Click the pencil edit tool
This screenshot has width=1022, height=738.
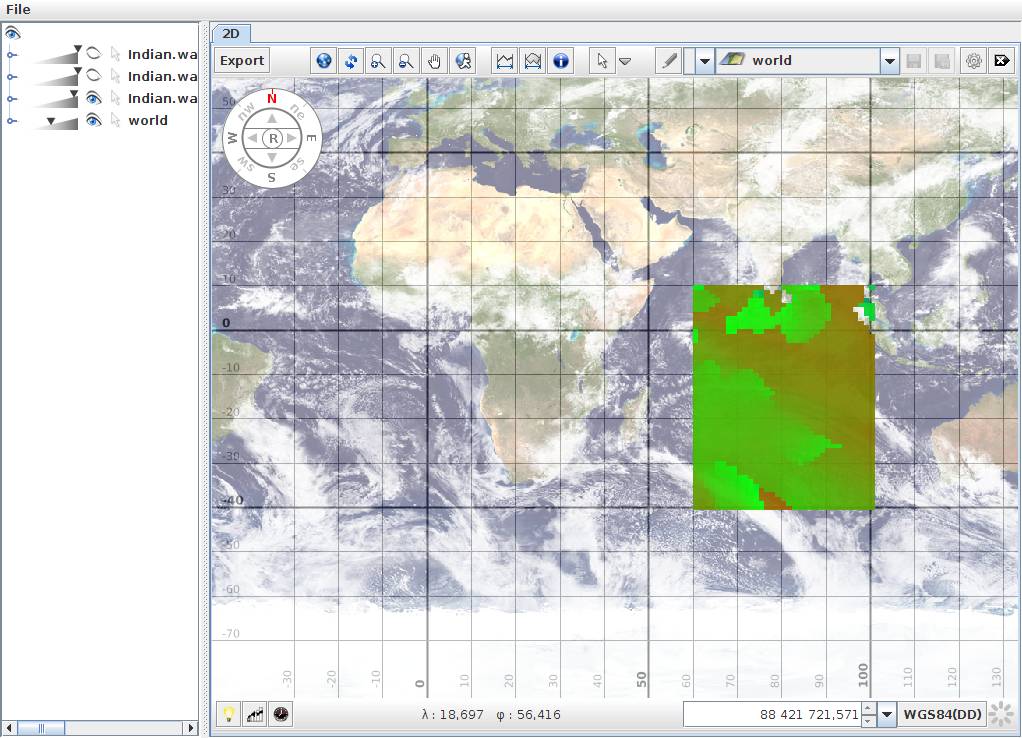click(668, 61)
